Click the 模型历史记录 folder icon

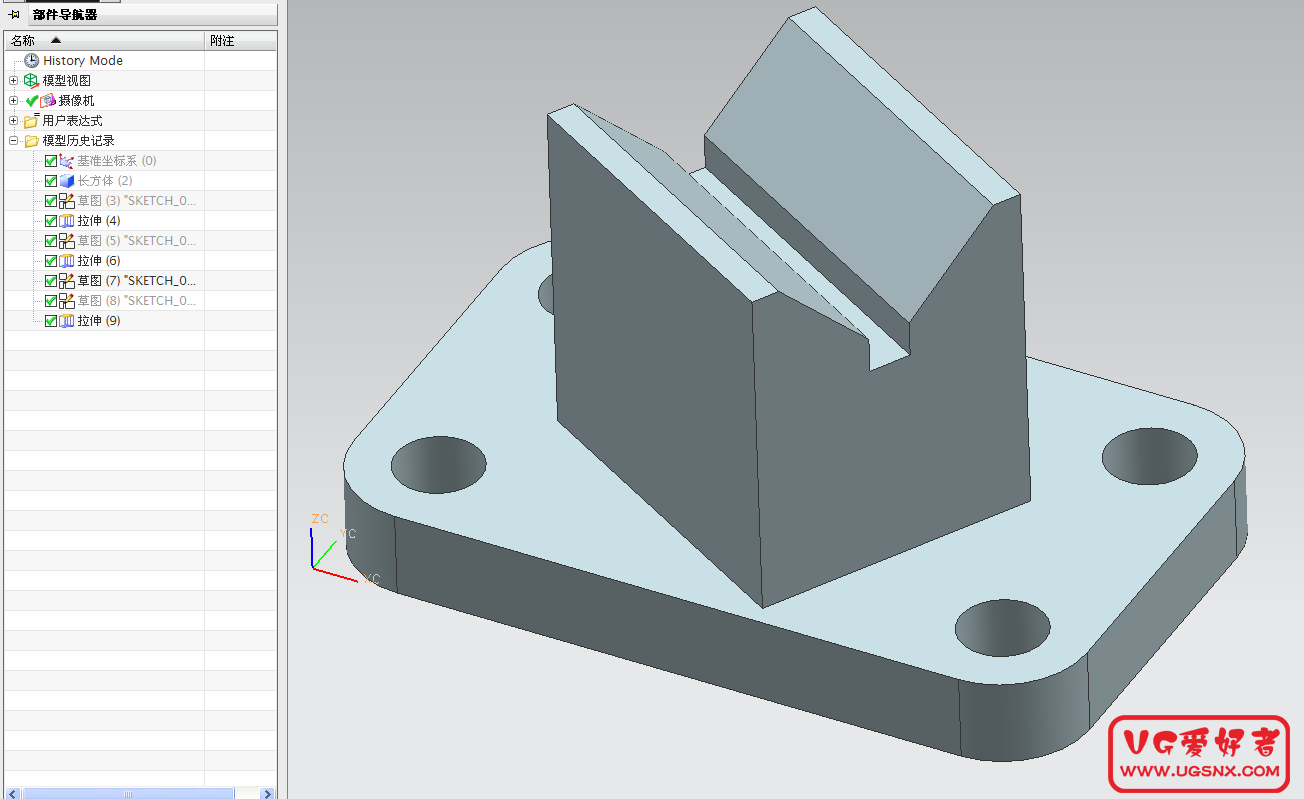point(31,141)
